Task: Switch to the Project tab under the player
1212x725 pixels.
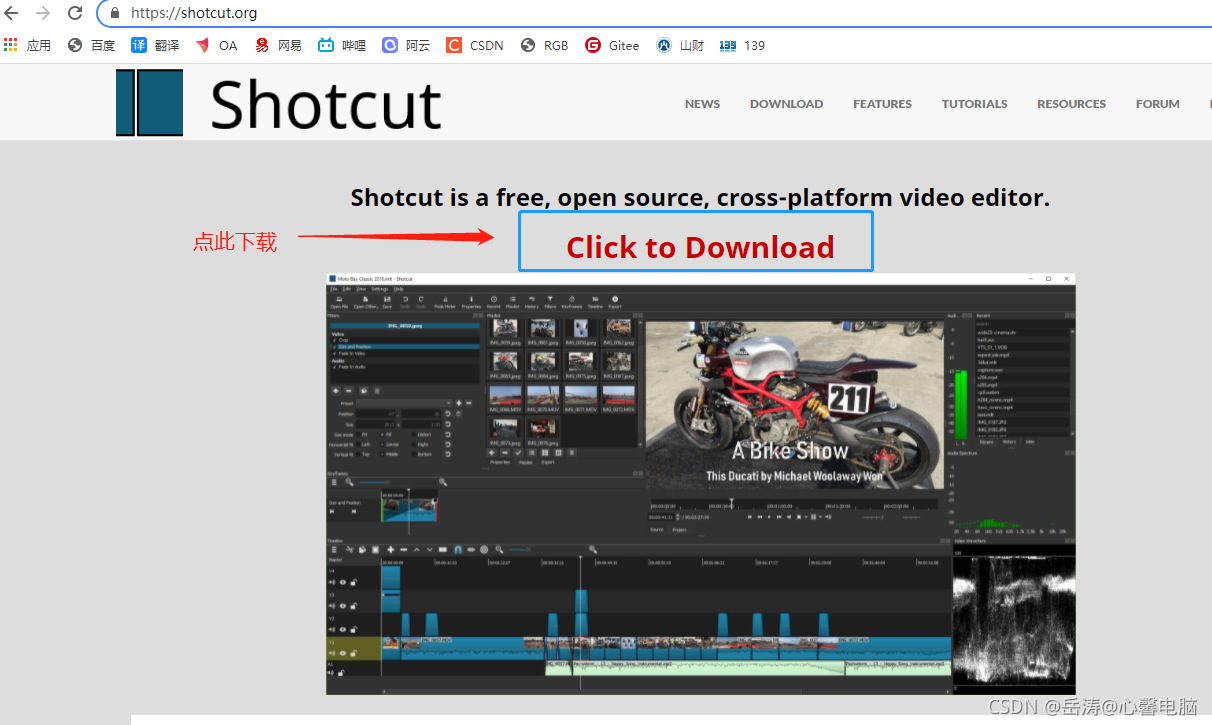Action: [680, 530]
